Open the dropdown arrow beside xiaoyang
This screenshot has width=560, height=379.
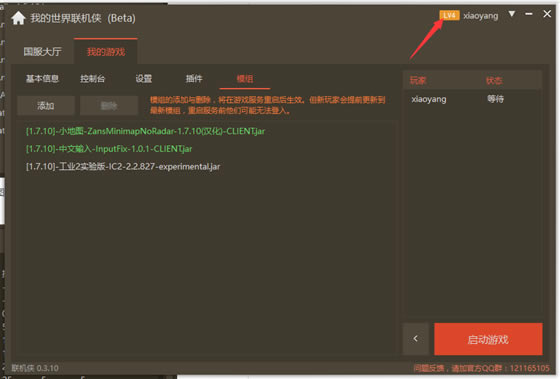[512, 14]
